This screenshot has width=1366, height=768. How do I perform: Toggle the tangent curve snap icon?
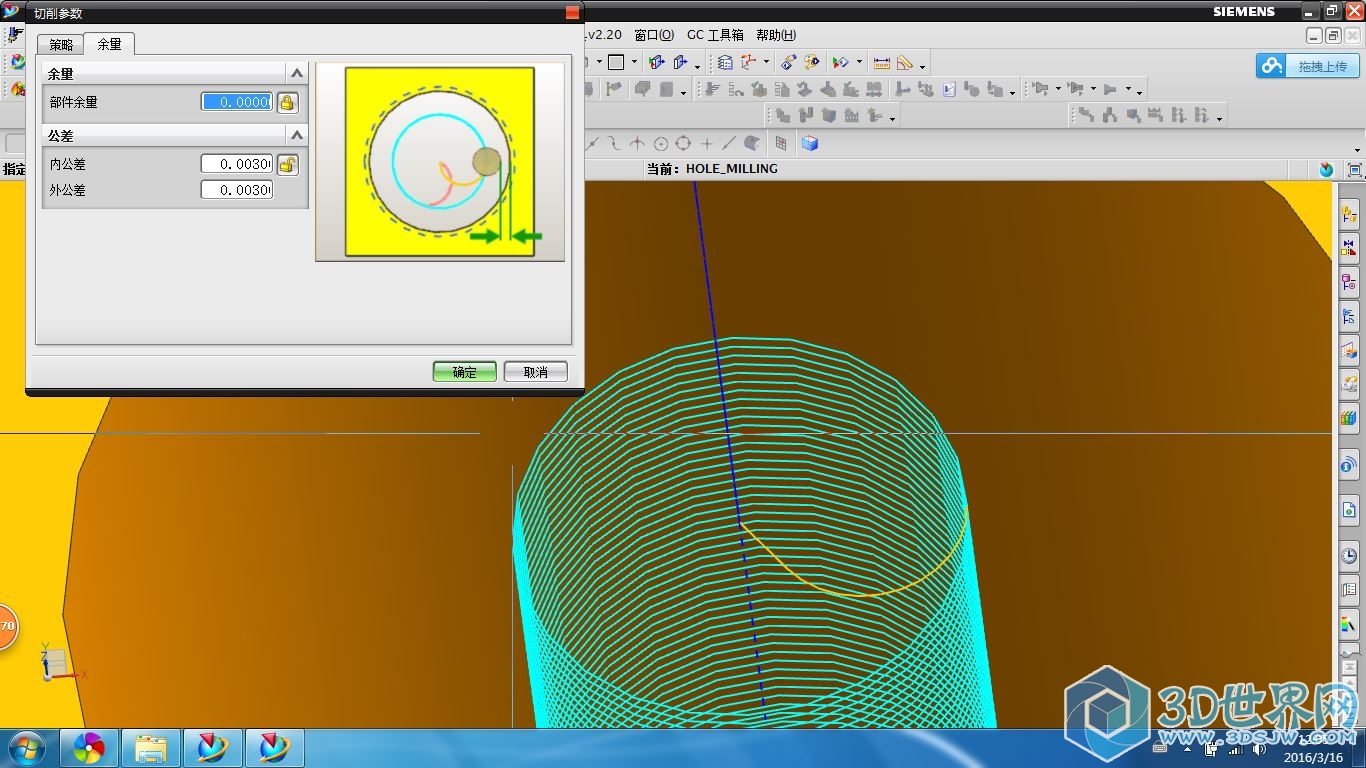[614, 144]
